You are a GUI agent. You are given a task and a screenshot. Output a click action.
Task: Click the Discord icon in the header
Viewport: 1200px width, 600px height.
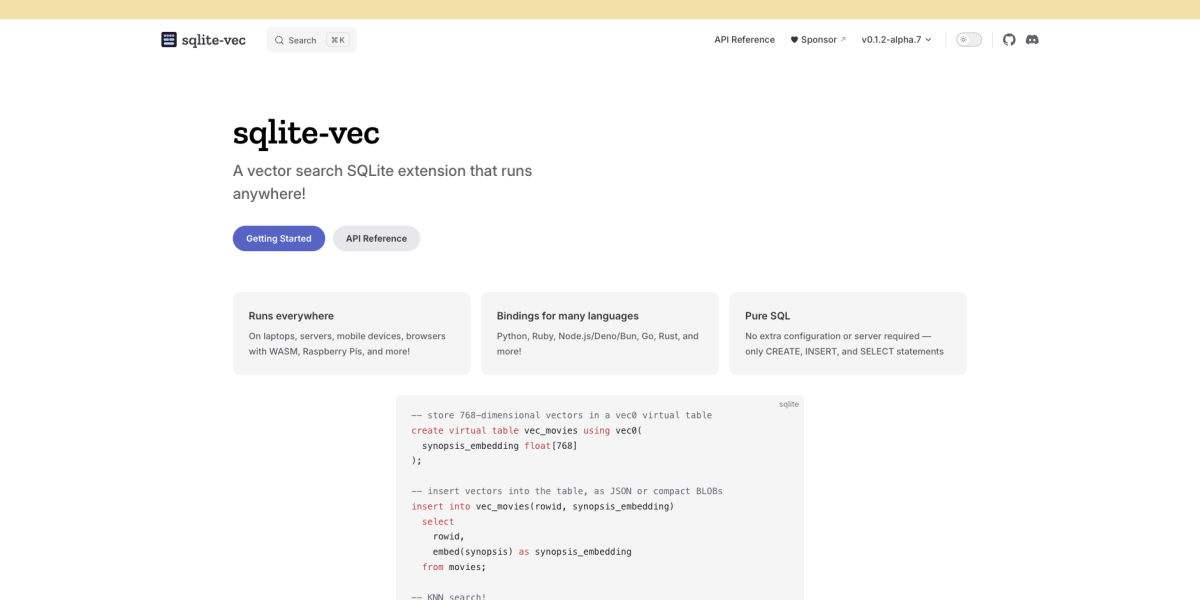coord(1032,39)
